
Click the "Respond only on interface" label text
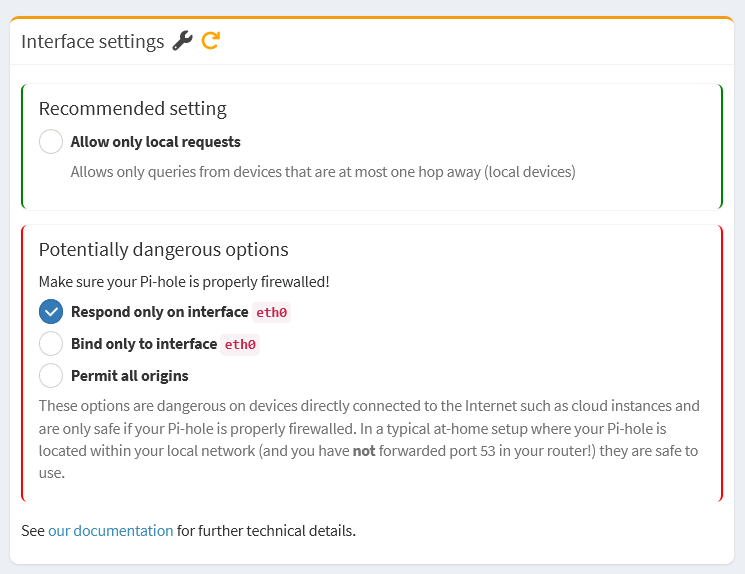159,312
